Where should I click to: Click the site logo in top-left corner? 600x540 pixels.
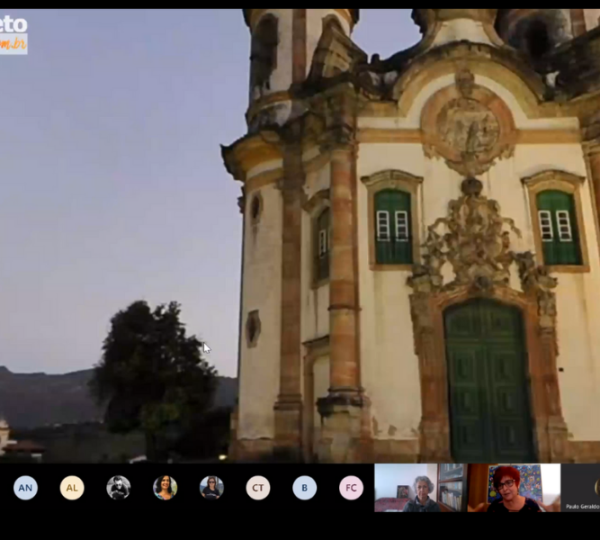(14, 33)
